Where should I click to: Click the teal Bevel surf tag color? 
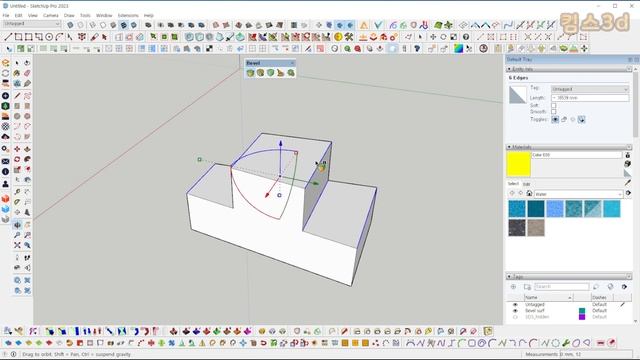click(x=582, y=311)
